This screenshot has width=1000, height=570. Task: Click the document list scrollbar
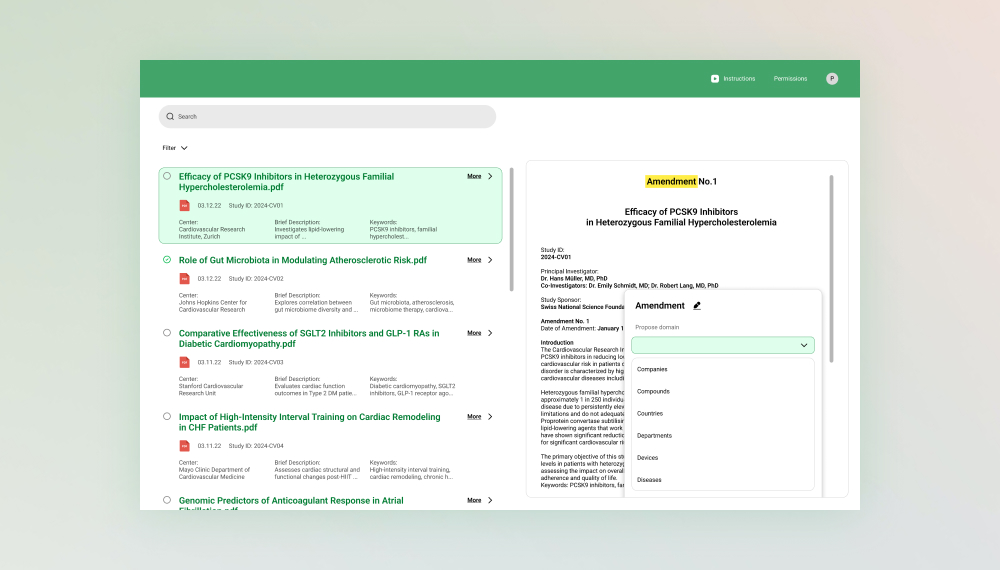click(x=511, y=230)
